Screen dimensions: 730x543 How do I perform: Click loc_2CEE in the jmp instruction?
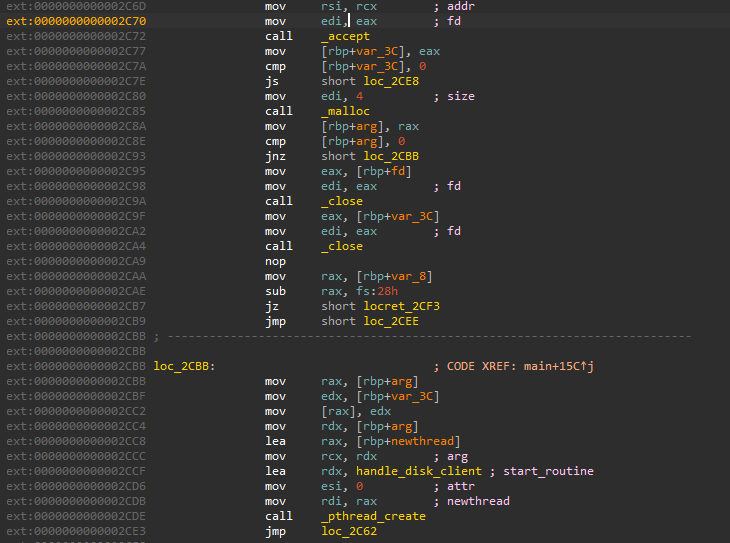[391, 321]
